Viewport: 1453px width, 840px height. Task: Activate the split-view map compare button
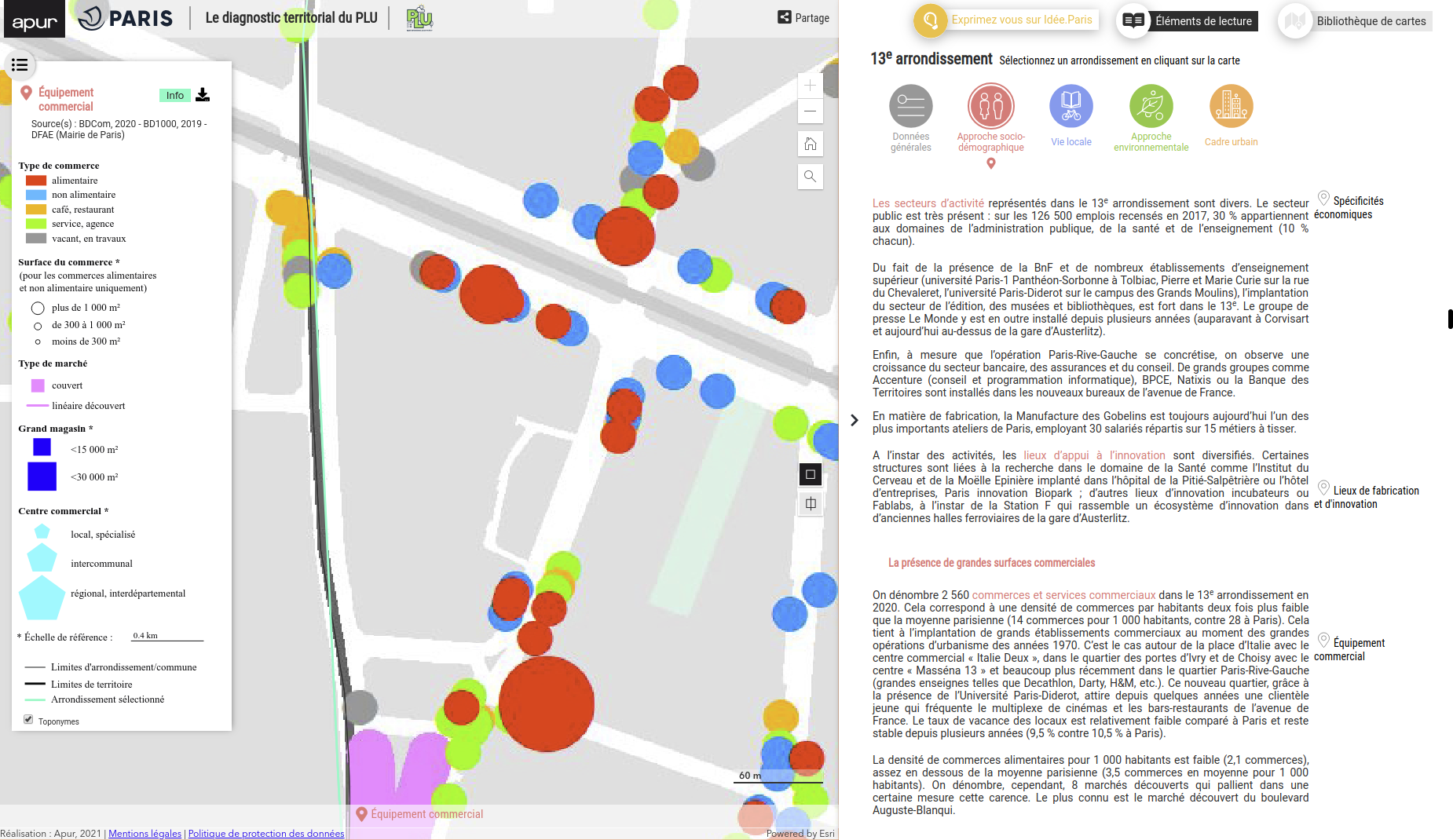(811, 504)
